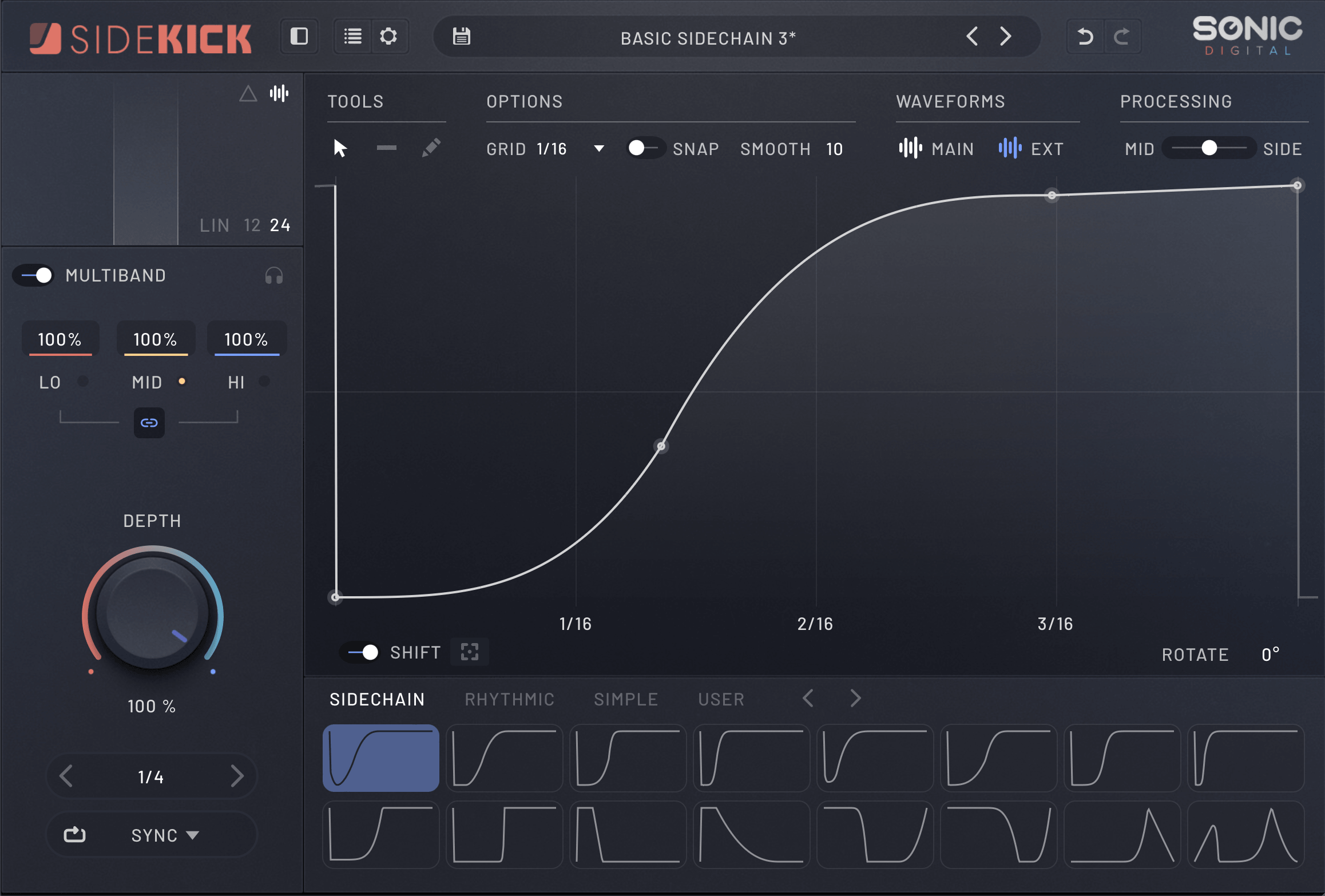
Task: Enable the headphones solo listen icon
Action: [274, 276]
